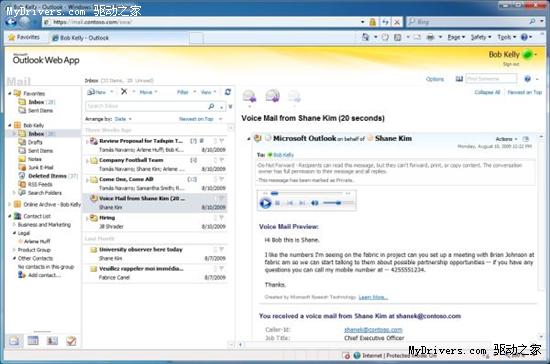550x364 pixels.
Task: Click the Reply icon above the message
Action: pyautogui.click(x=249, y=96)
